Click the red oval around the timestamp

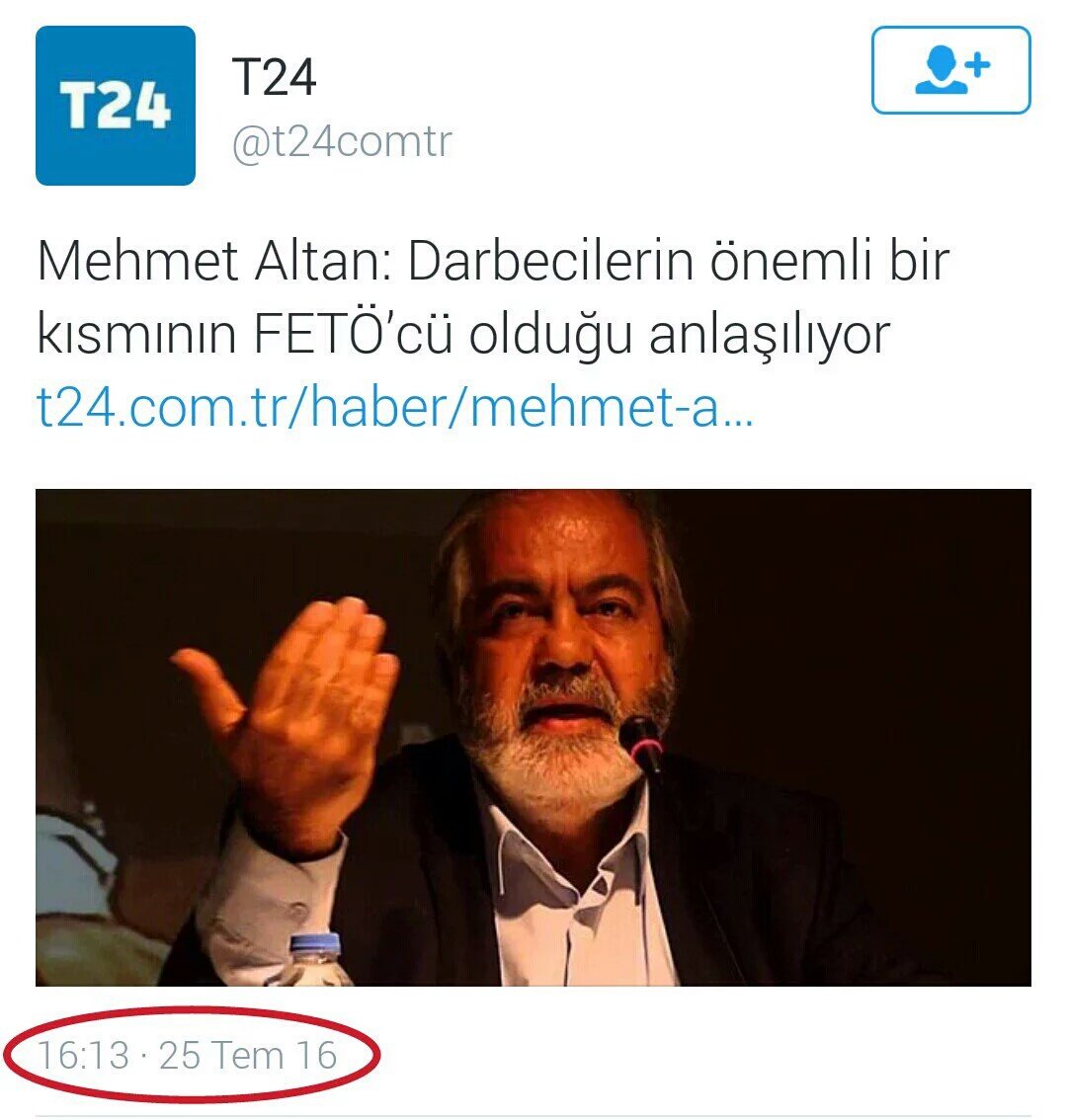point(190,1054)
